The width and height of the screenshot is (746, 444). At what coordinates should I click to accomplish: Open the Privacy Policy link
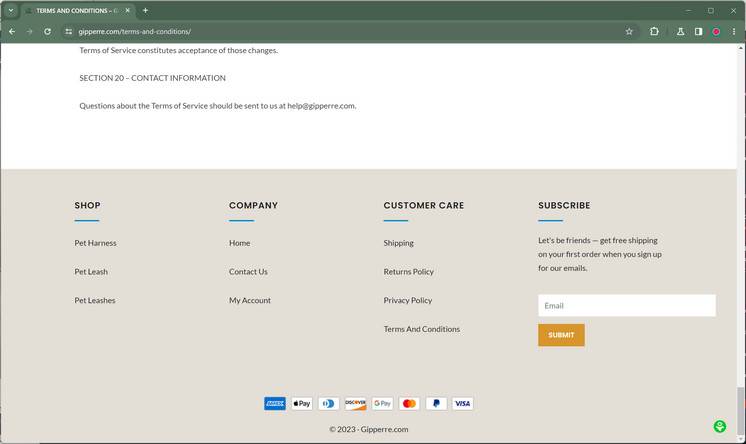[408, 300]
